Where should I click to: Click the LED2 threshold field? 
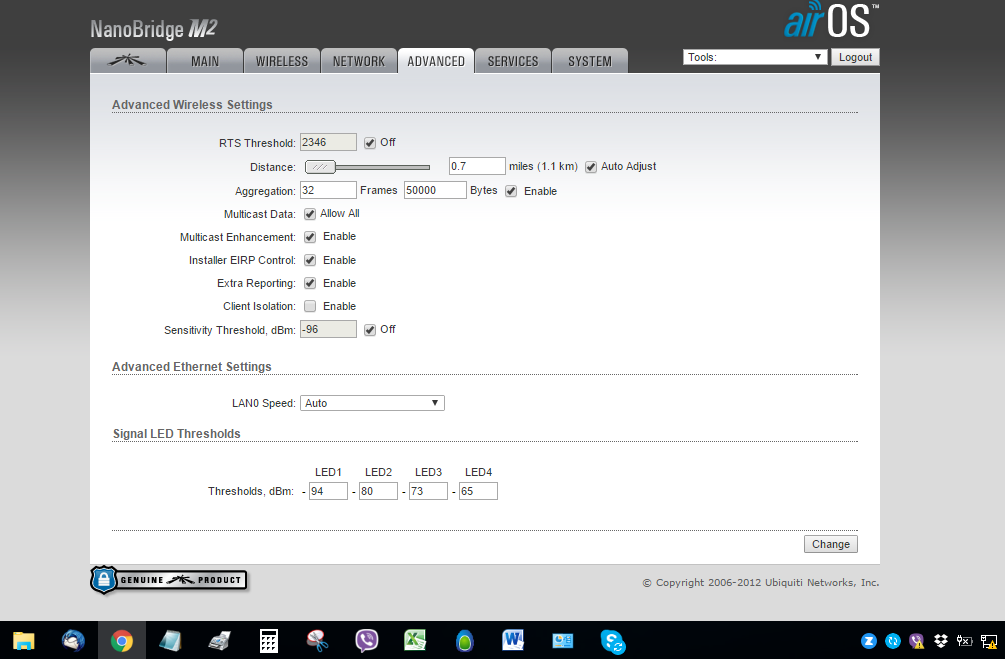378,491
